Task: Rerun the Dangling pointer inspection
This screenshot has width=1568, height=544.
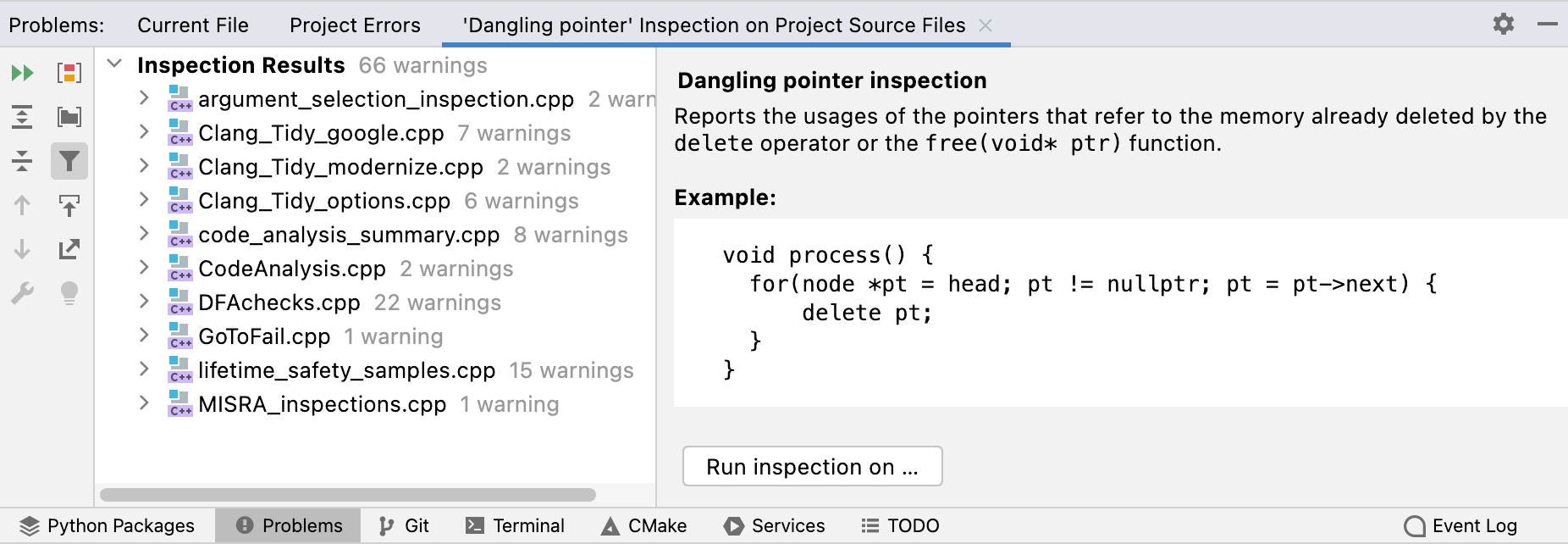Action: click(x=23, y=73)
